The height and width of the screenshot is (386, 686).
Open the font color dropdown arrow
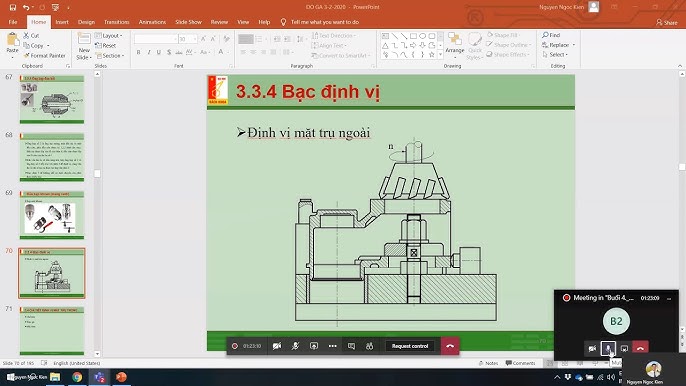[229, 52]
